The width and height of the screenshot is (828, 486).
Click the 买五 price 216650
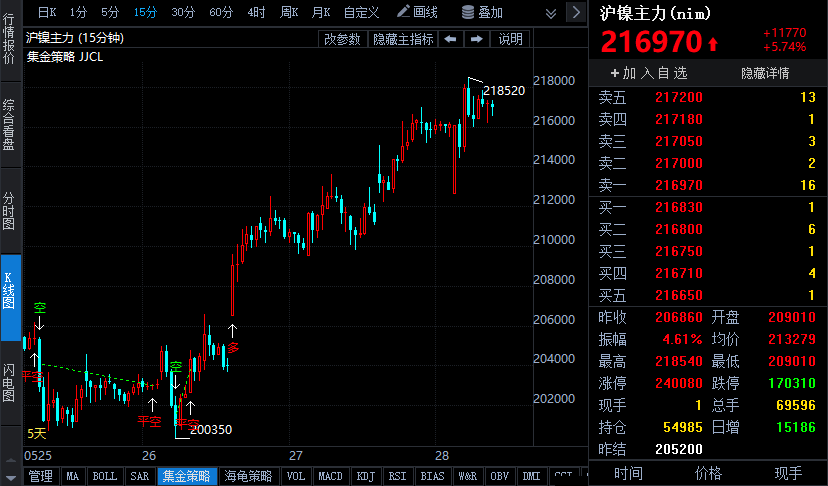(679, 295)
